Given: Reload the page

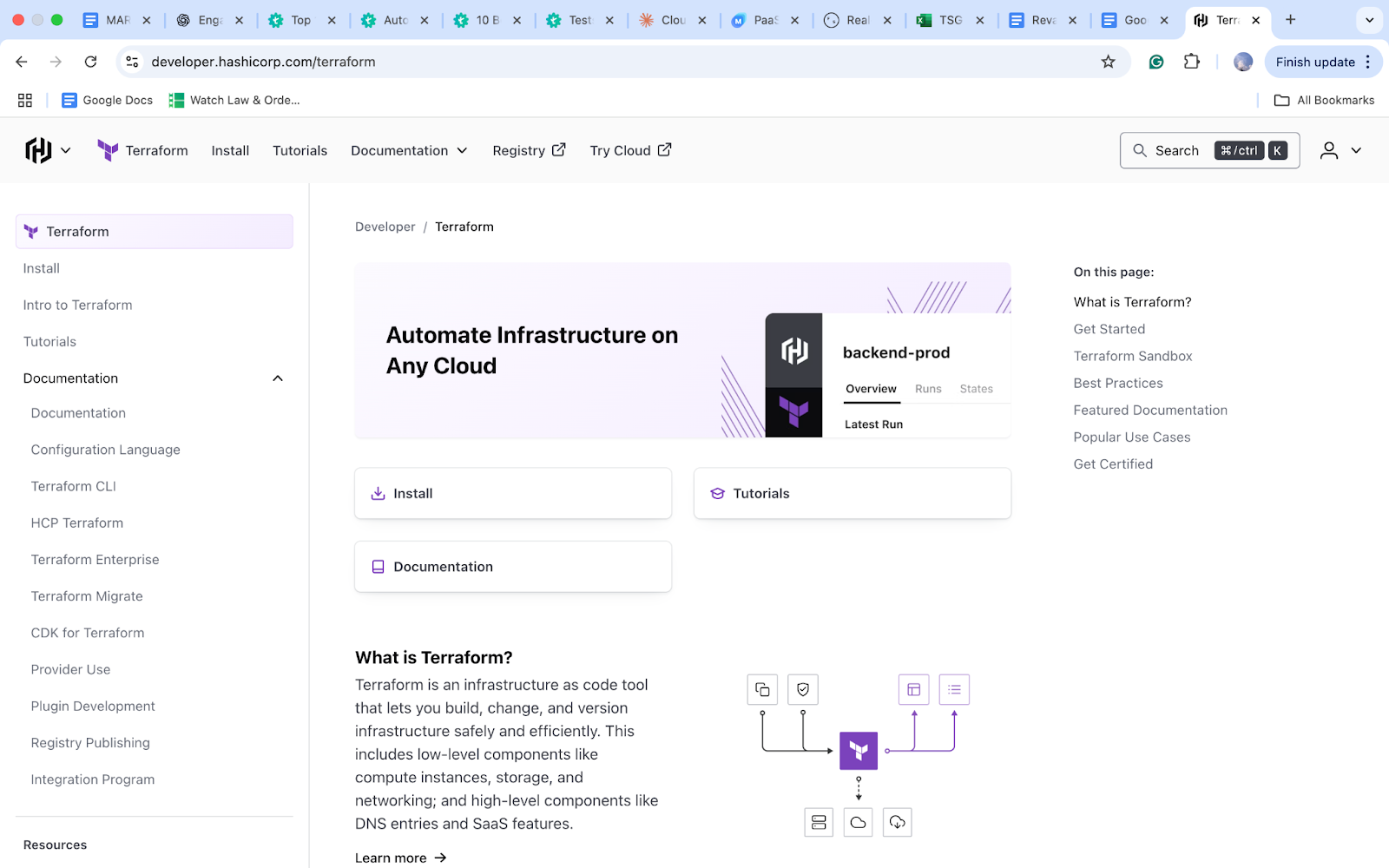Looking at the screenshot, I should pyautogui.click(x=90, y=62).
